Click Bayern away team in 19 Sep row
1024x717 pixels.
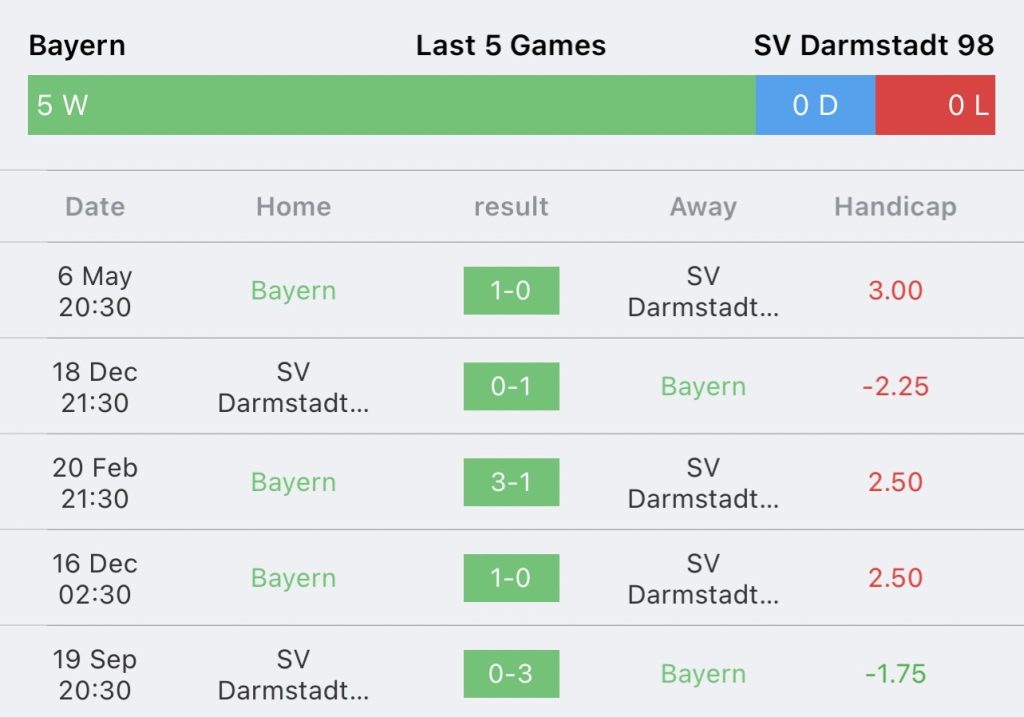tap(703, 674)
